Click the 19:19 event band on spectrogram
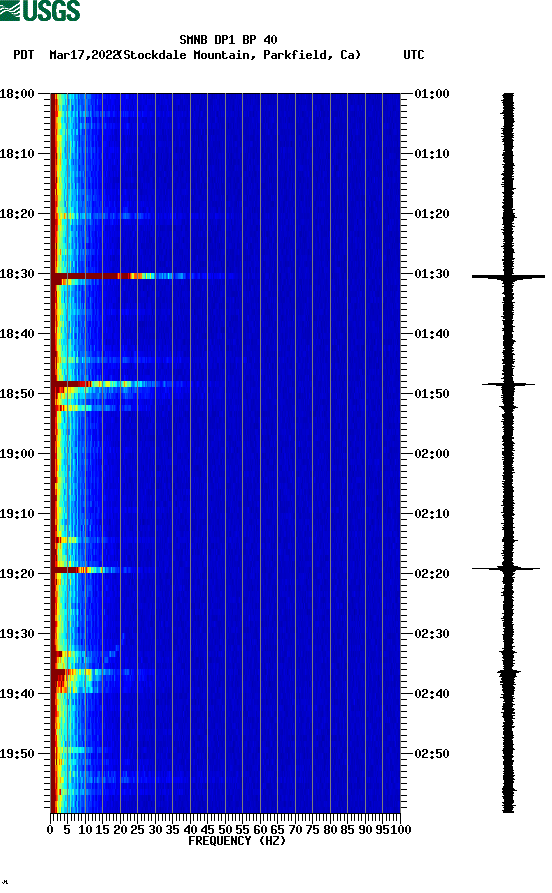This screenshot has height=893, width=552. tap(91, 570)
